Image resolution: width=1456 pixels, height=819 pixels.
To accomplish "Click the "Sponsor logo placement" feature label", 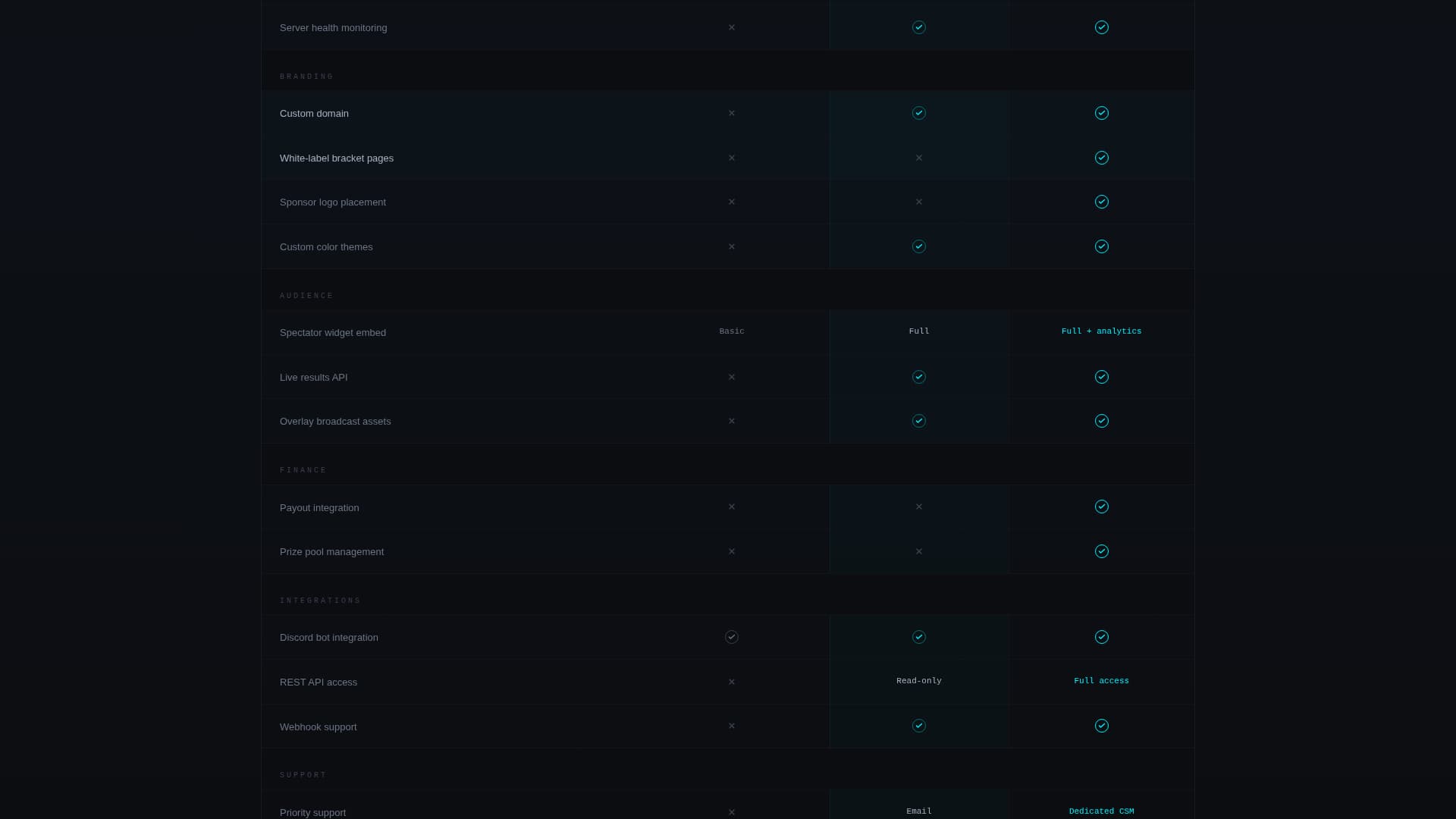I will coord(333,202).
